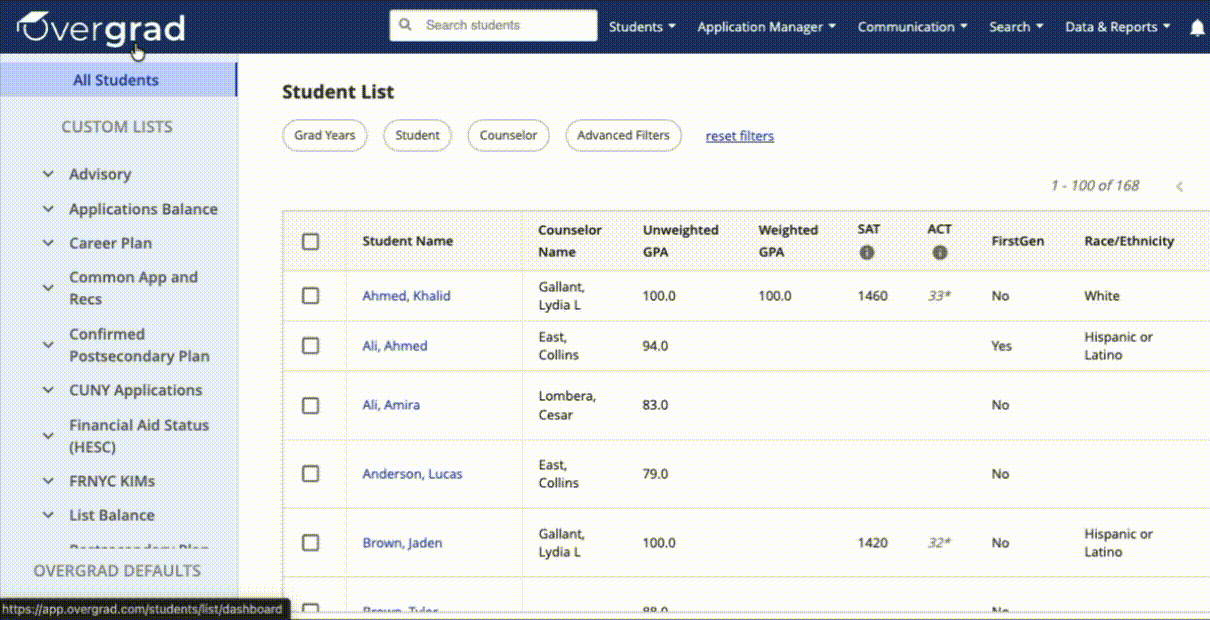The image size is (1210, 620).
Task: Open the Application Manager menu
Action: pos(767,27)
